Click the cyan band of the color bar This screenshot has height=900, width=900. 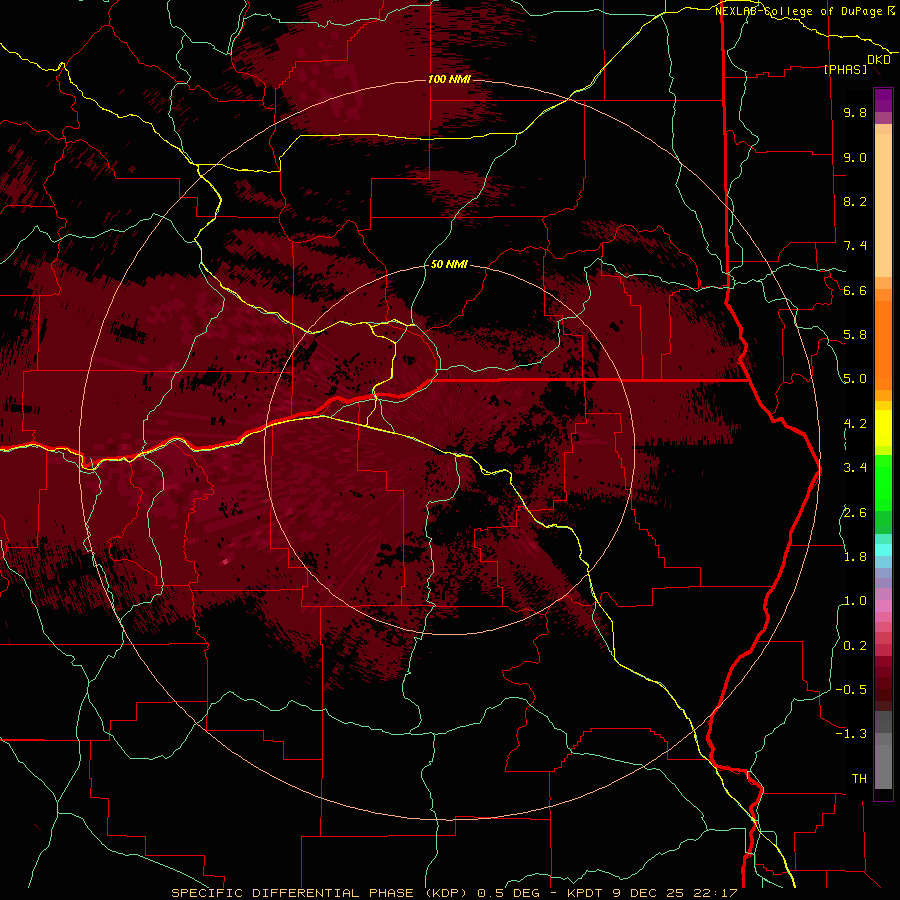coord(883,549)
